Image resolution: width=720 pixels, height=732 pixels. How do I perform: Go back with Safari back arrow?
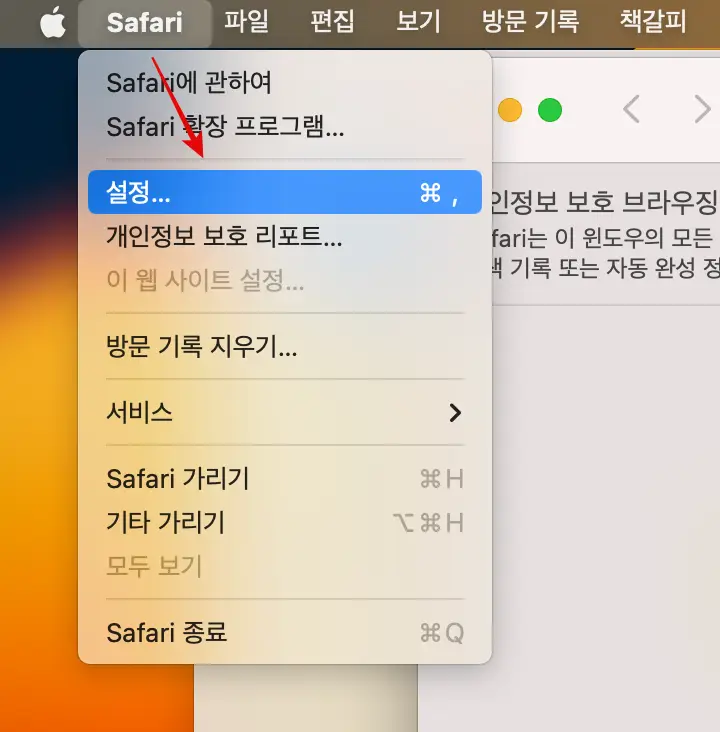click(631, 109)
